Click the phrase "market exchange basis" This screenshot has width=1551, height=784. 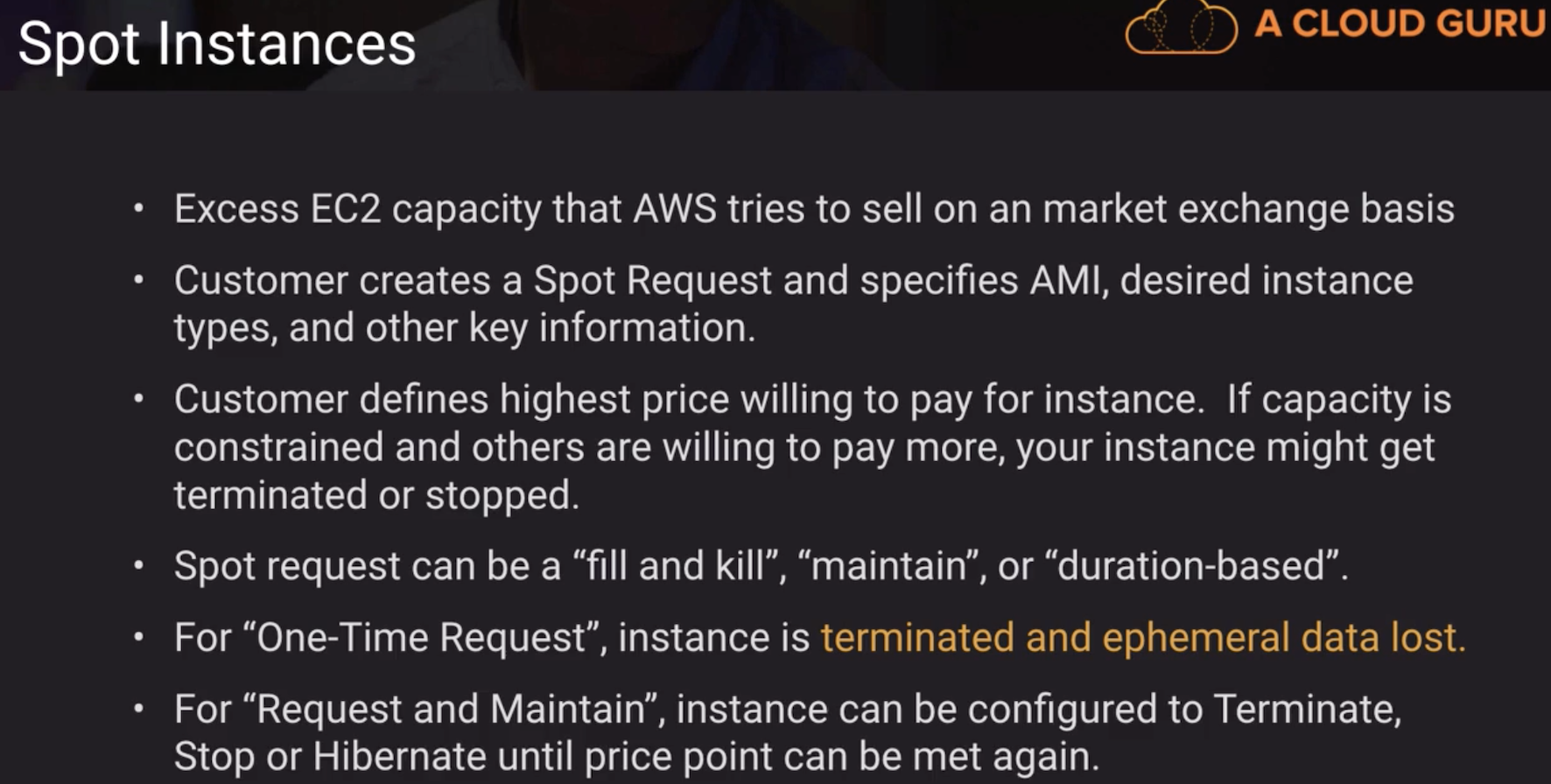click(x=1248, y=209)
